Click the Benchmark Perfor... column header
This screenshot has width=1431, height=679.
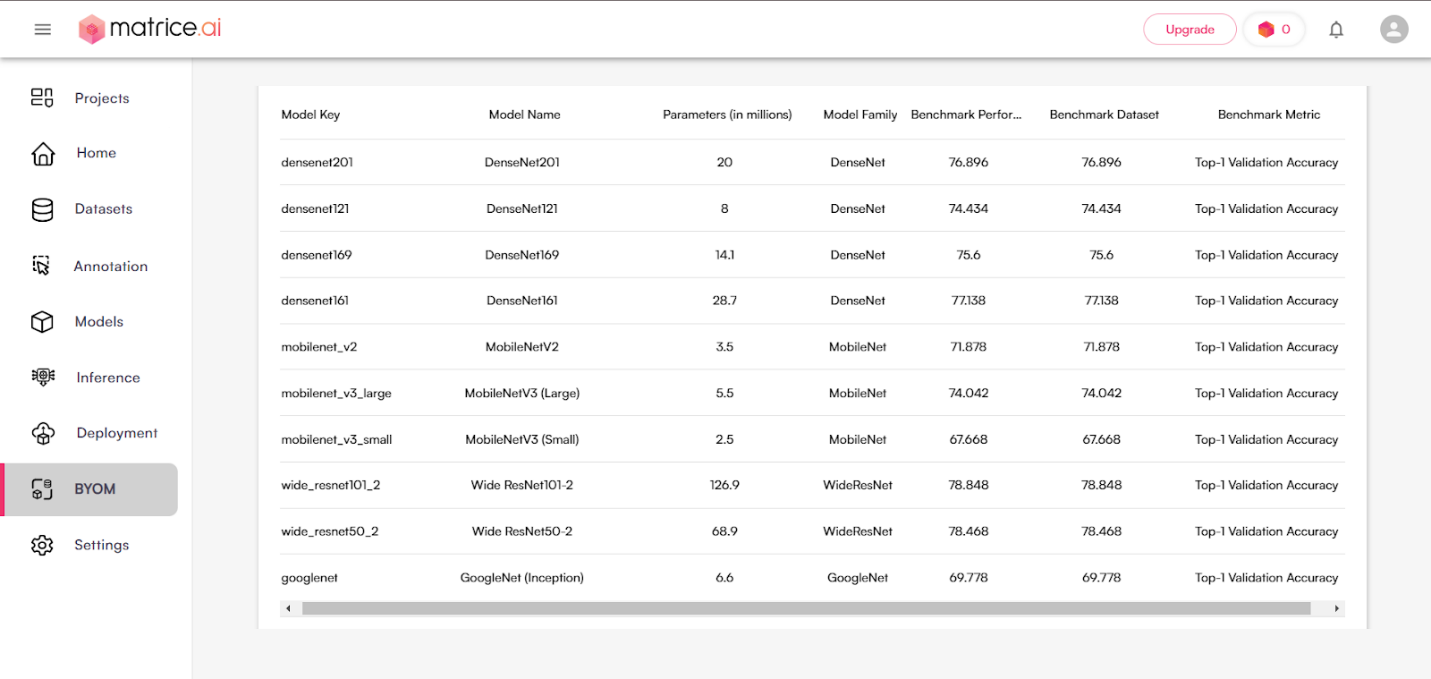(x=967, y=115)
